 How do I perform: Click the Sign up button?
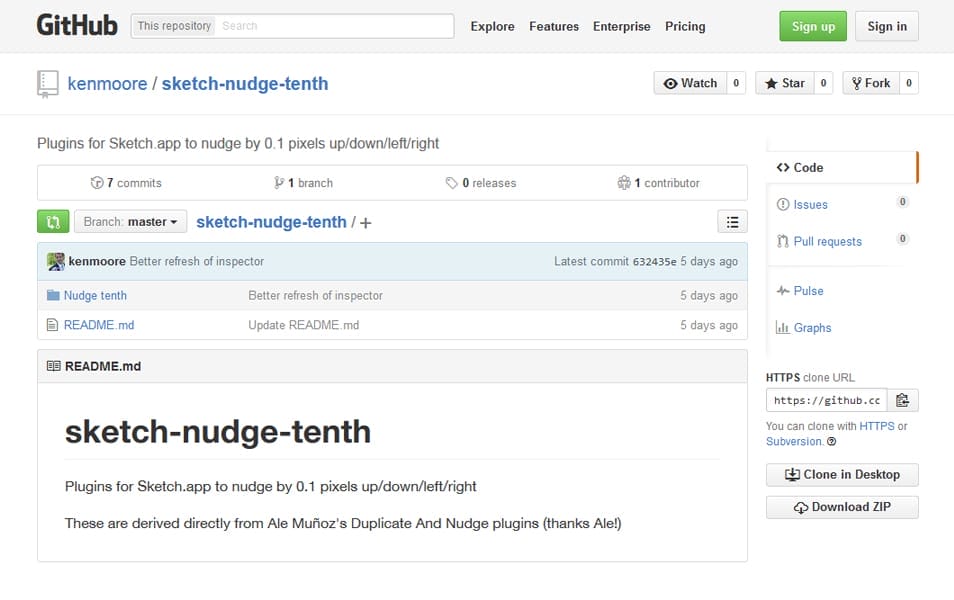coord(812,27)
